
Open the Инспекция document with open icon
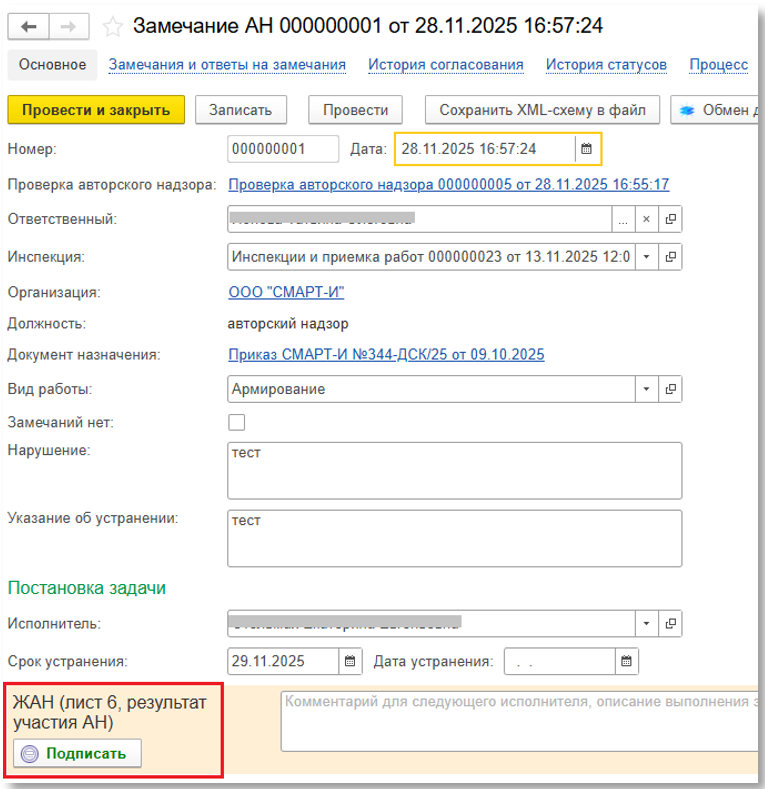(x=671, y=256)
